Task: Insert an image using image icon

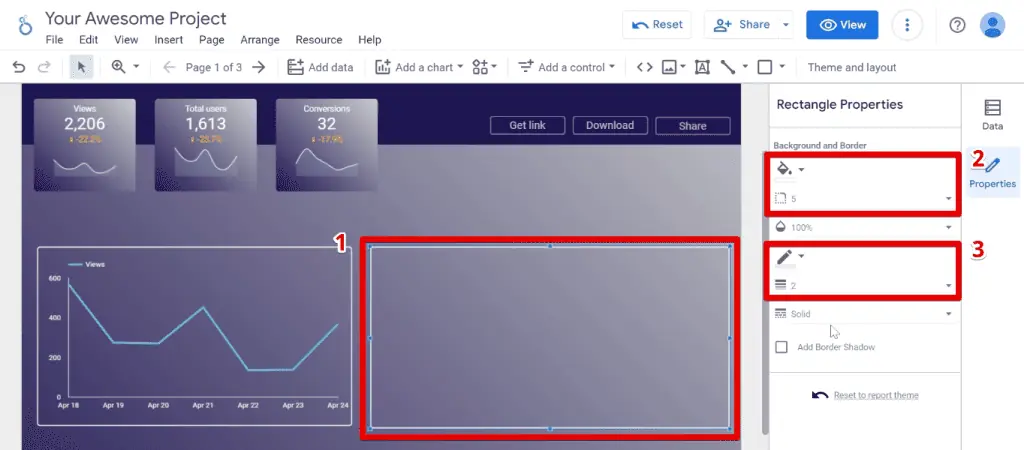Action: coord(669,67)
